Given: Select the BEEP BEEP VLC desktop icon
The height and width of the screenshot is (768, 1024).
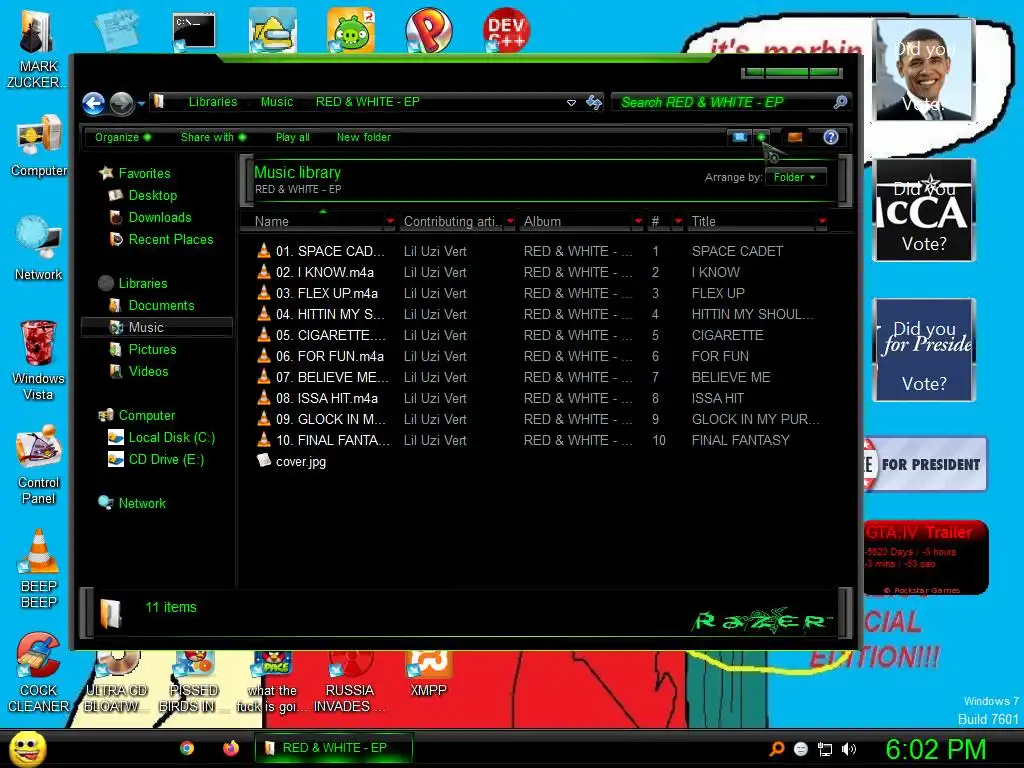Looking at the screenshot, I should (x=39, y=568).
